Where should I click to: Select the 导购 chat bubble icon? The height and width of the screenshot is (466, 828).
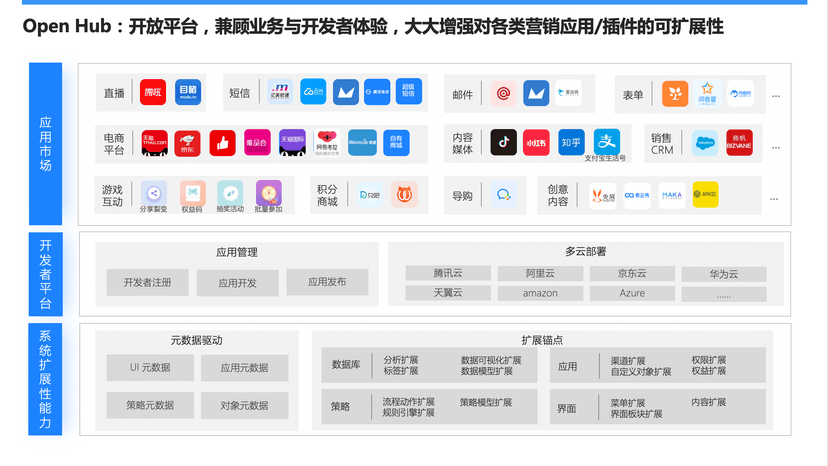click(504, 195)
